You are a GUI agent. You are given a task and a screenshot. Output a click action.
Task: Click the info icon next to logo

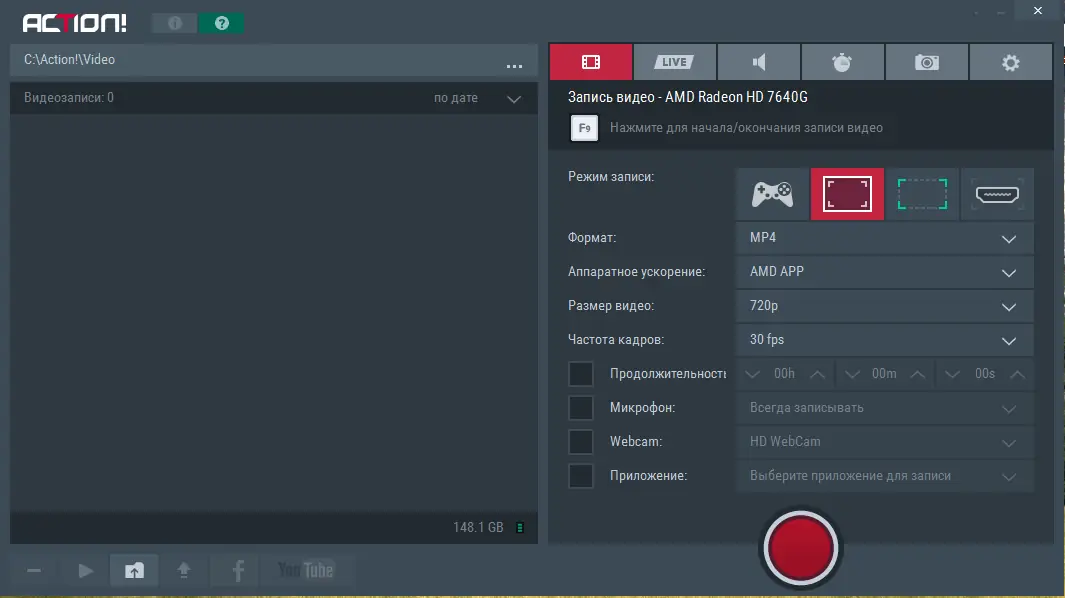coord(175,23)
